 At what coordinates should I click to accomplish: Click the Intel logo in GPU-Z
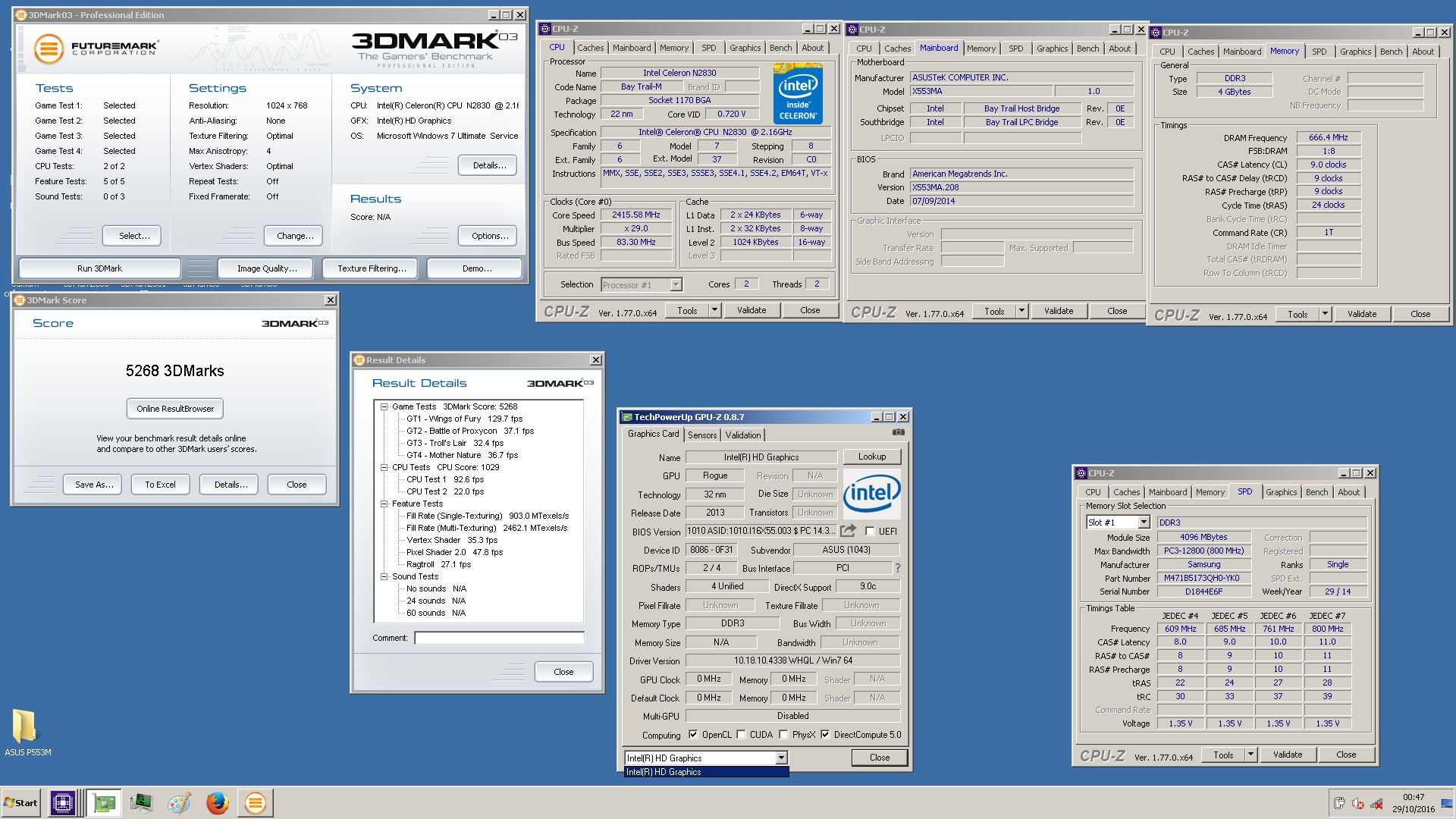click(x=872, y=493)
